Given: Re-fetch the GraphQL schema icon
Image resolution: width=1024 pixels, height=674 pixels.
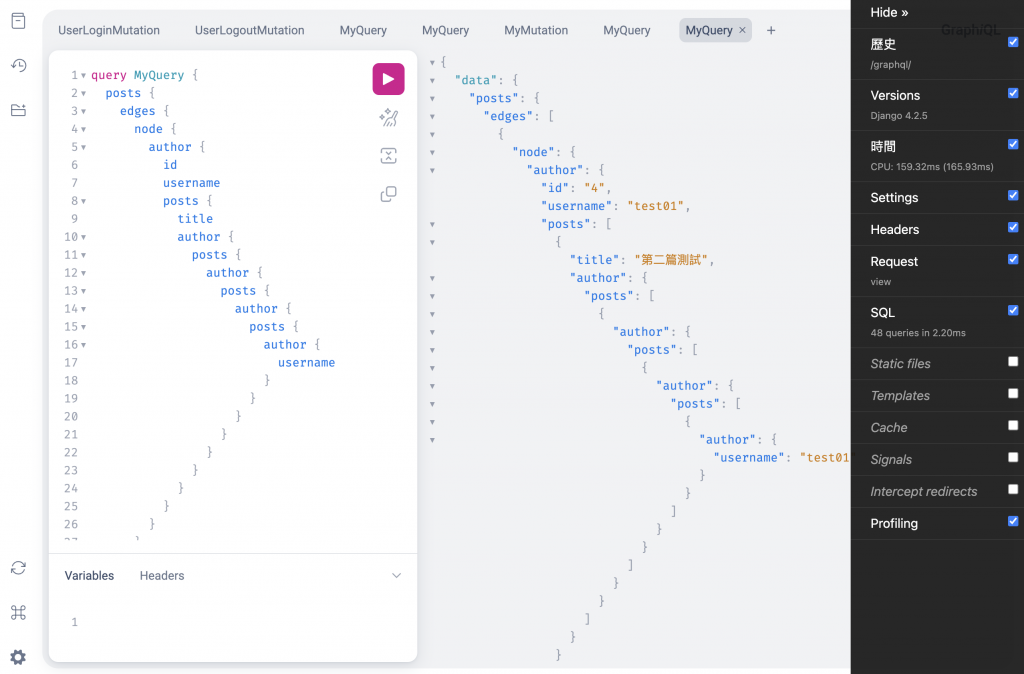Looking at the screenshot, I should click(18, 568).
